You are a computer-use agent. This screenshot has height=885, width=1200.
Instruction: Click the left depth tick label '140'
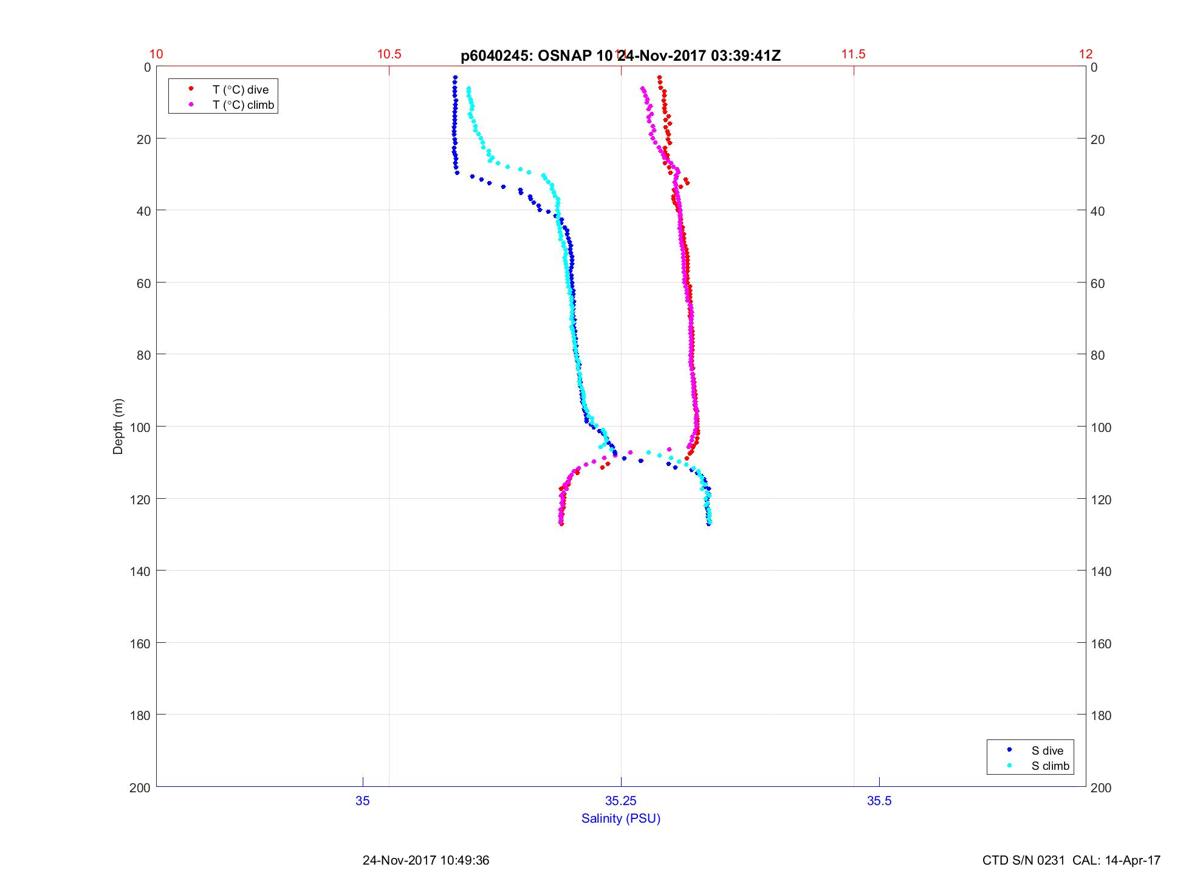[x=141, y=571]
